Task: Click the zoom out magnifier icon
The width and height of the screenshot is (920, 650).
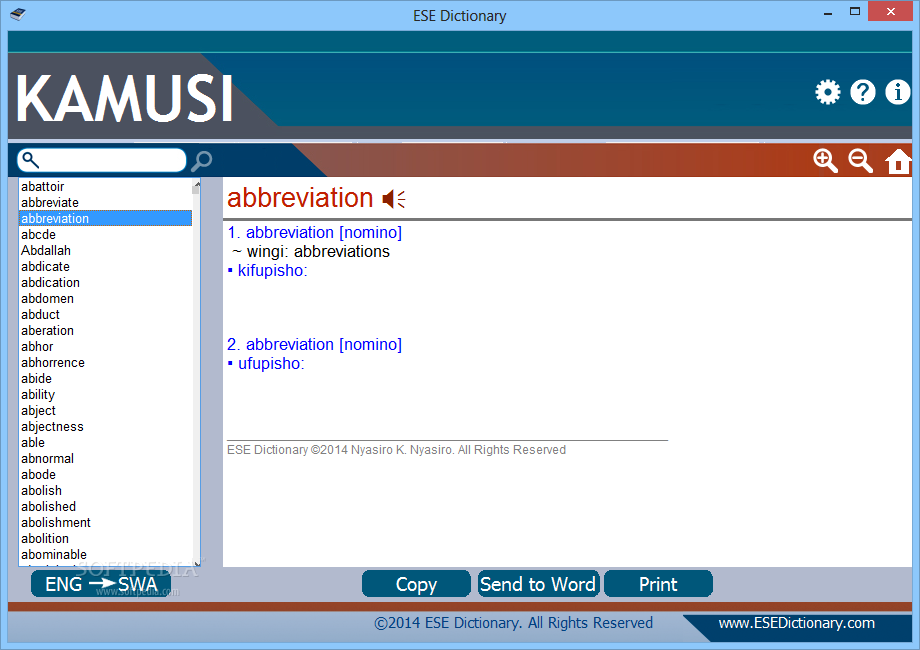Action: point(860,161)
